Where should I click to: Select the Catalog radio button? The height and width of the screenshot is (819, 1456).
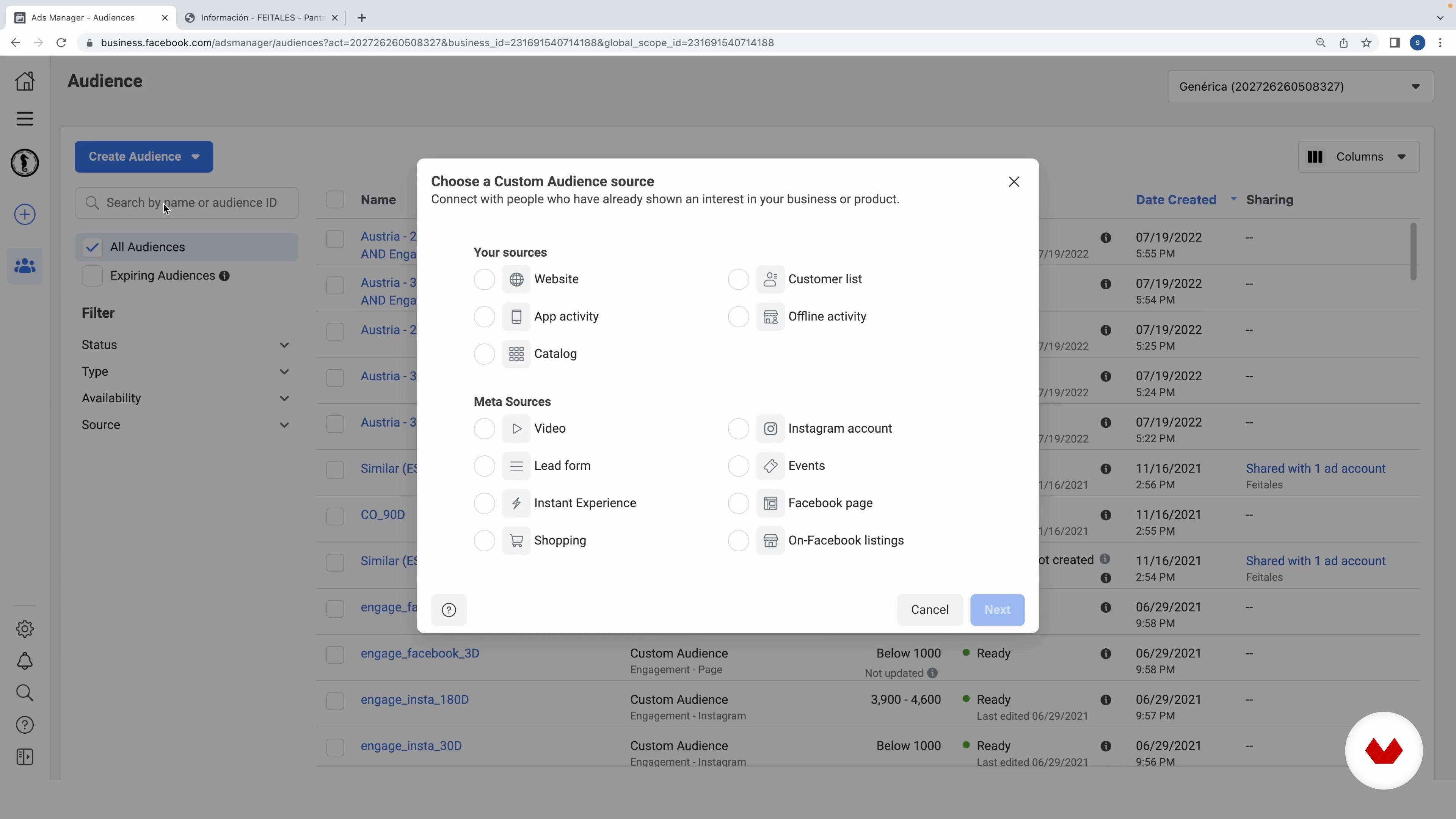point(485,354)
